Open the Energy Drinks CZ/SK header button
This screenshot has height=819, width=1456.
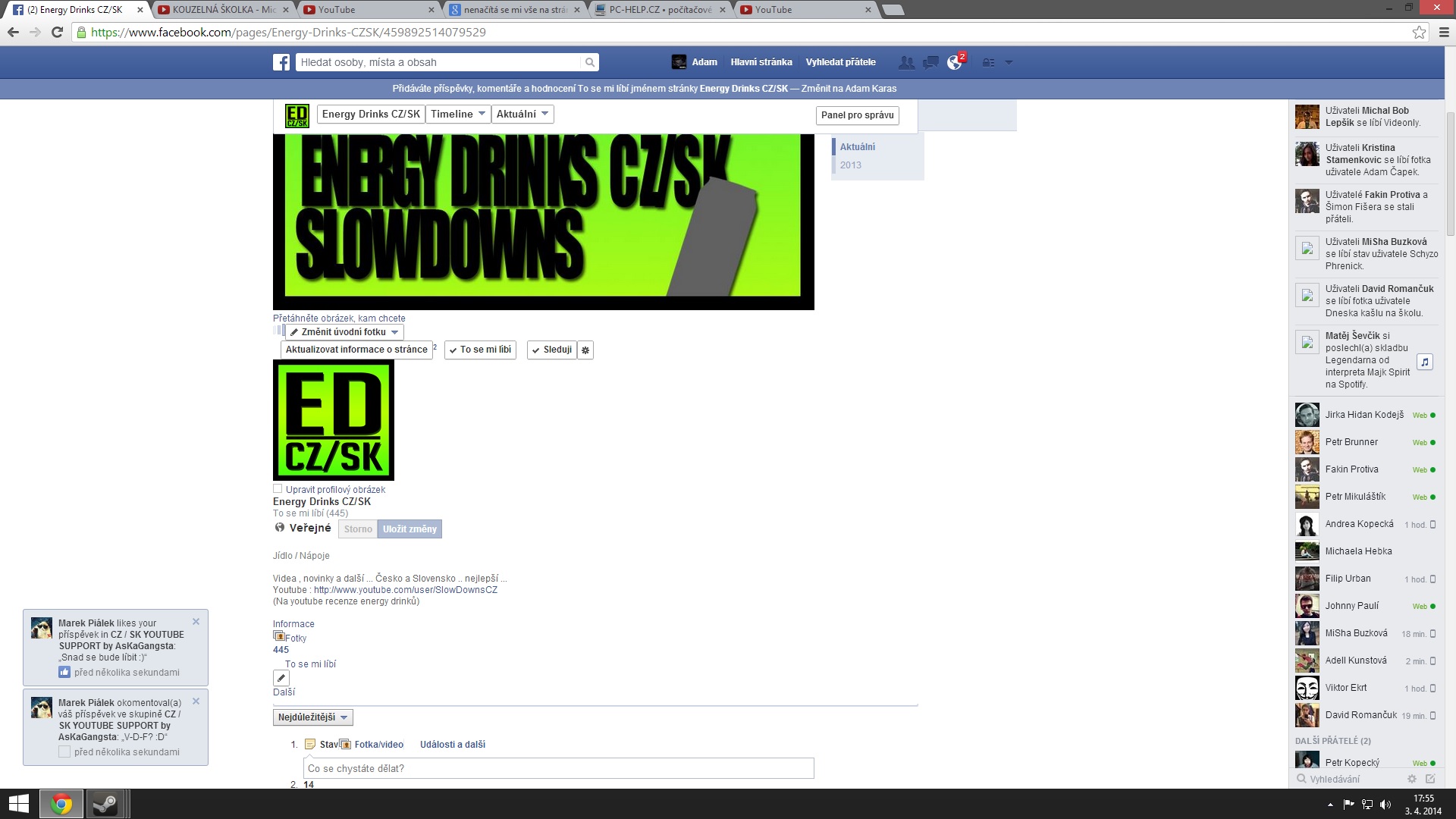pos(371,115)
